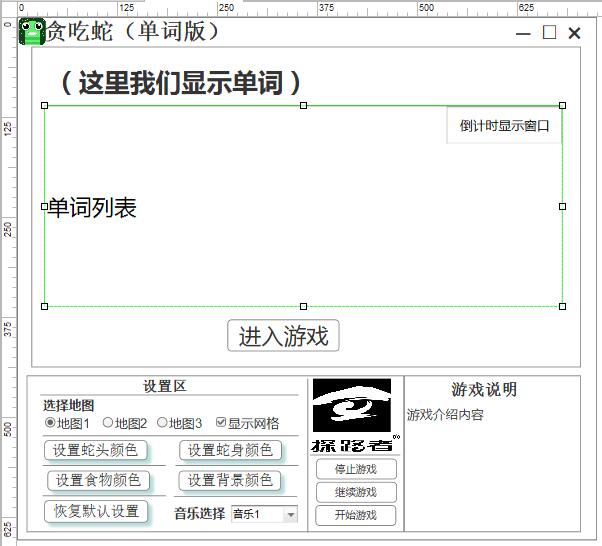602x546 pixels.
Task: Click the 继续游戏 button
Action: (356, 492)
